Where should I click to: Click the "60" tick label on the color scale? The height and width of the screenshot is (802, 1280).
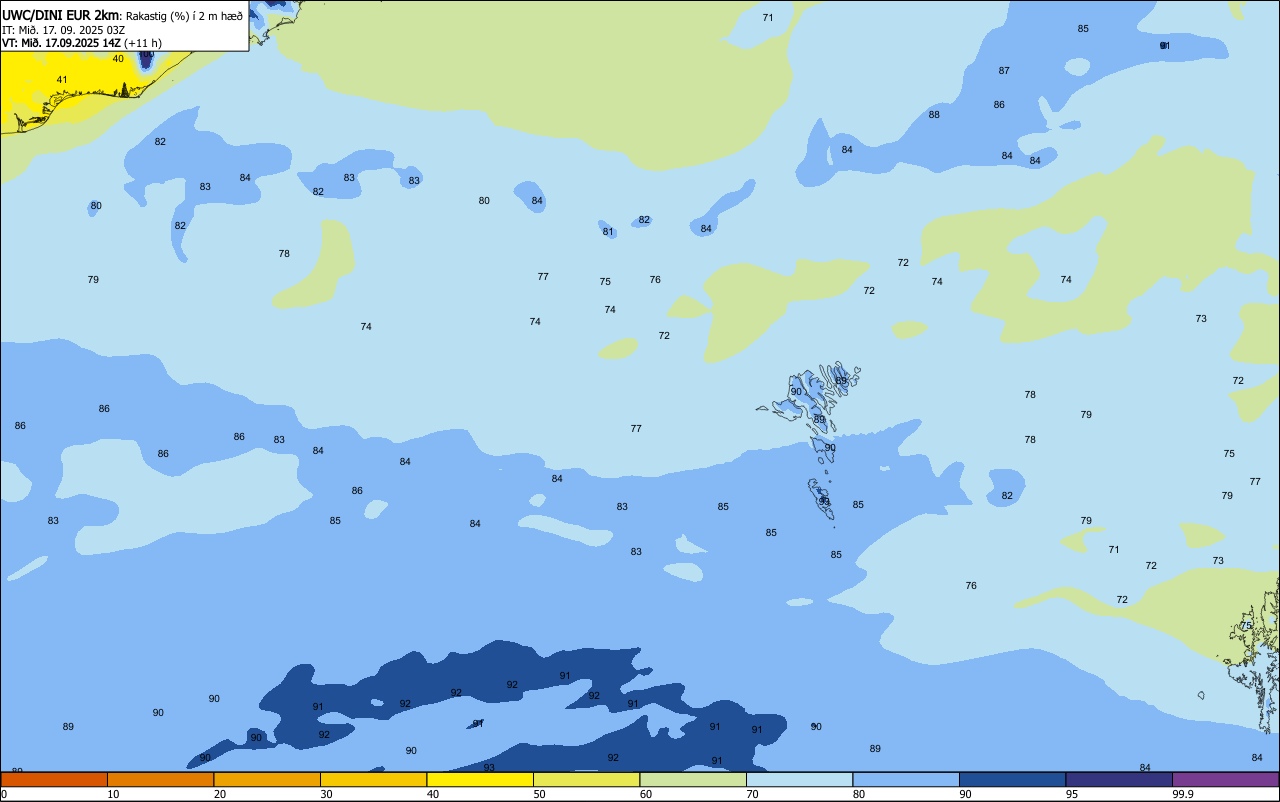[646, 794]
